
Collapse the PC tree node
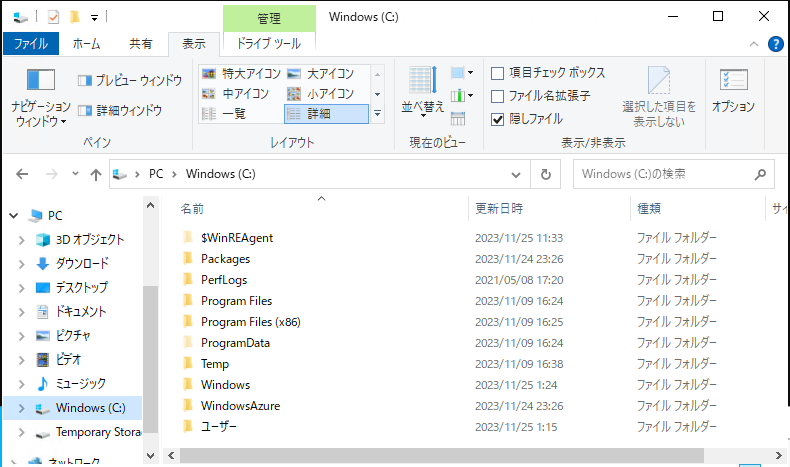tap(14, 216)
